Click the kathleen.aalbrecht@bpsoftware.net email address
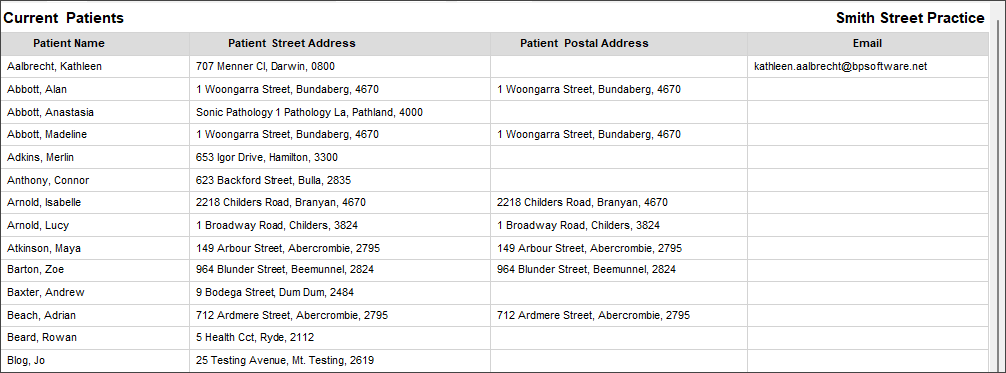This screenshot has width=1006, height=373. pyautogui.click(x=840, y=66)
